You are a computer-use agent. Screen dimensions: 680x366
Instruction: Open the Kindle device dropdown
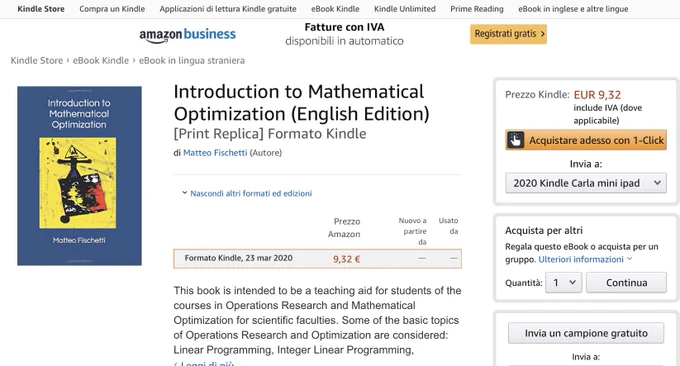coord(586,183)
